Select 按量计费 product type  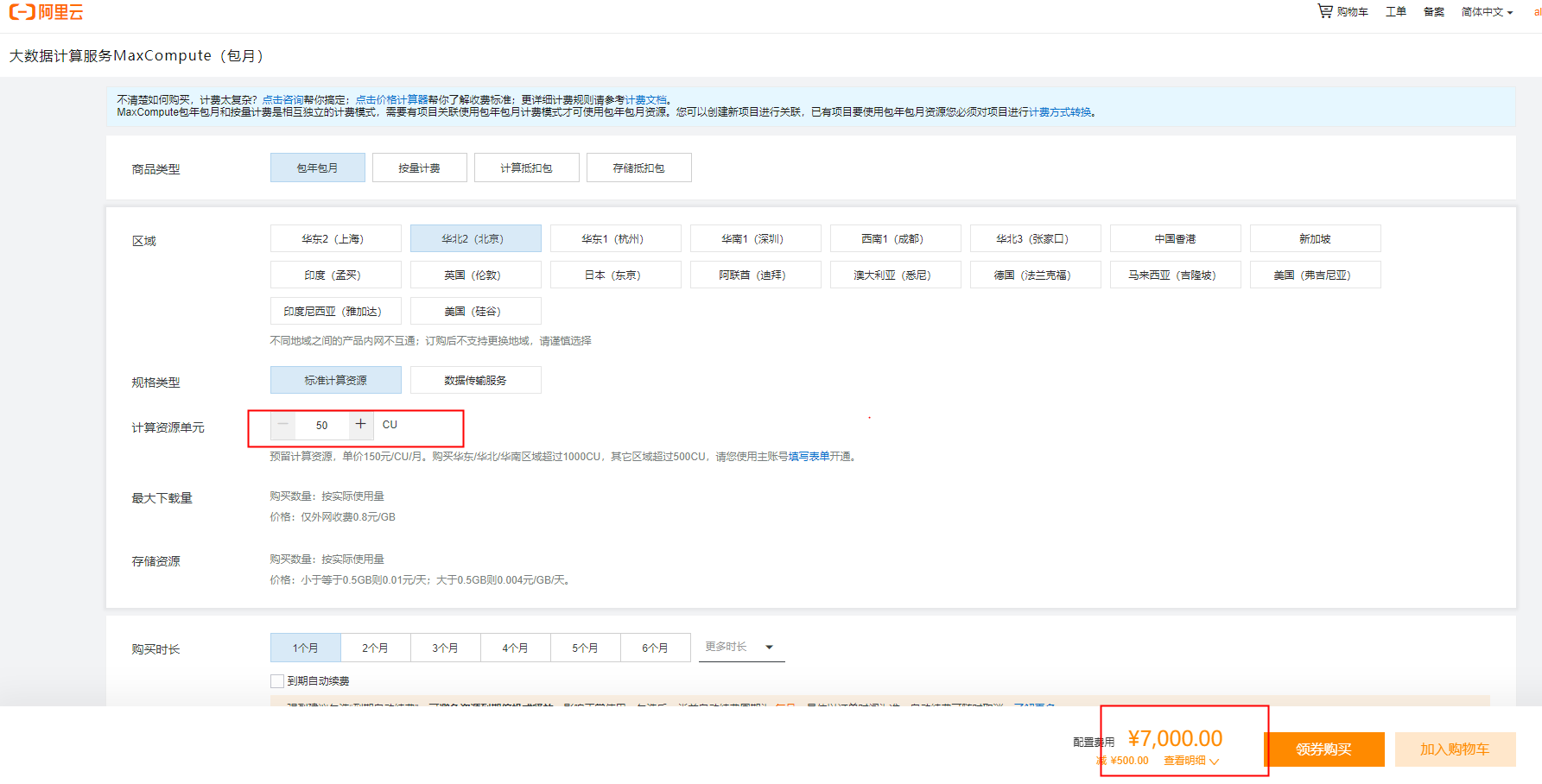tap(420, 168)
